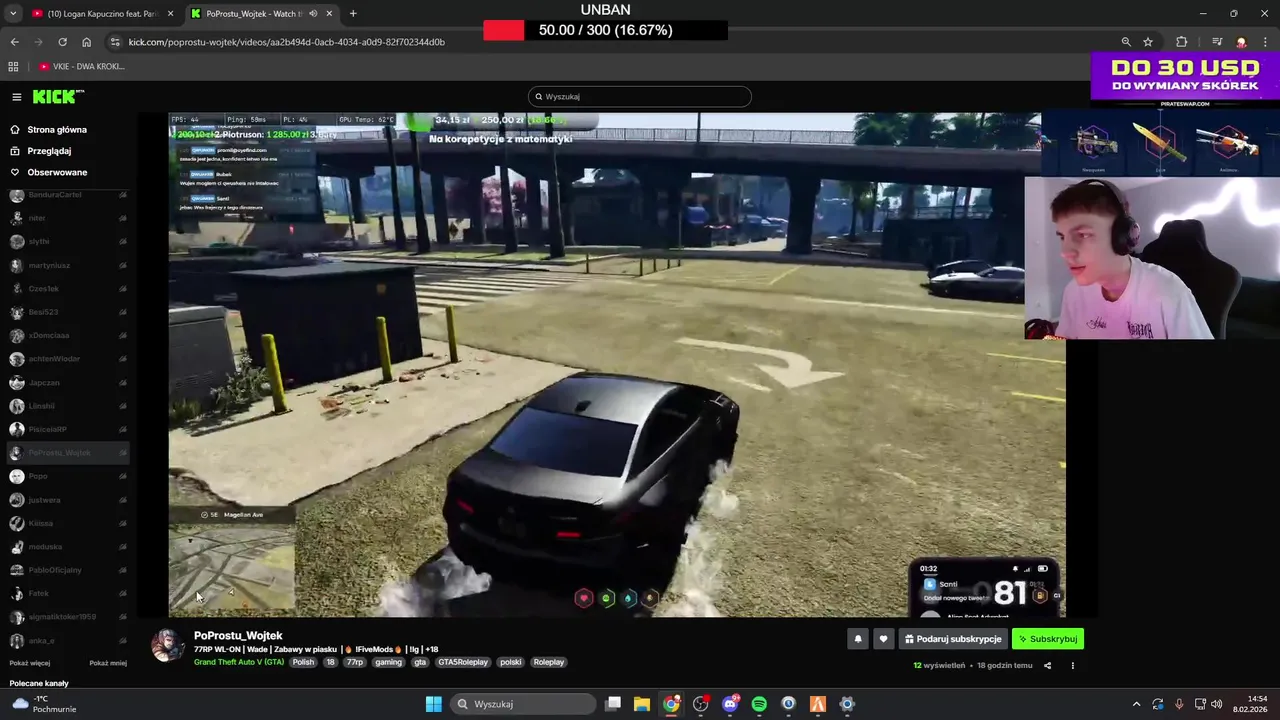Click Podaruj subskrypcje gift button
The height and width of the screenshot is (720, 1280).
pyautogui.click(x=953, y=639)
